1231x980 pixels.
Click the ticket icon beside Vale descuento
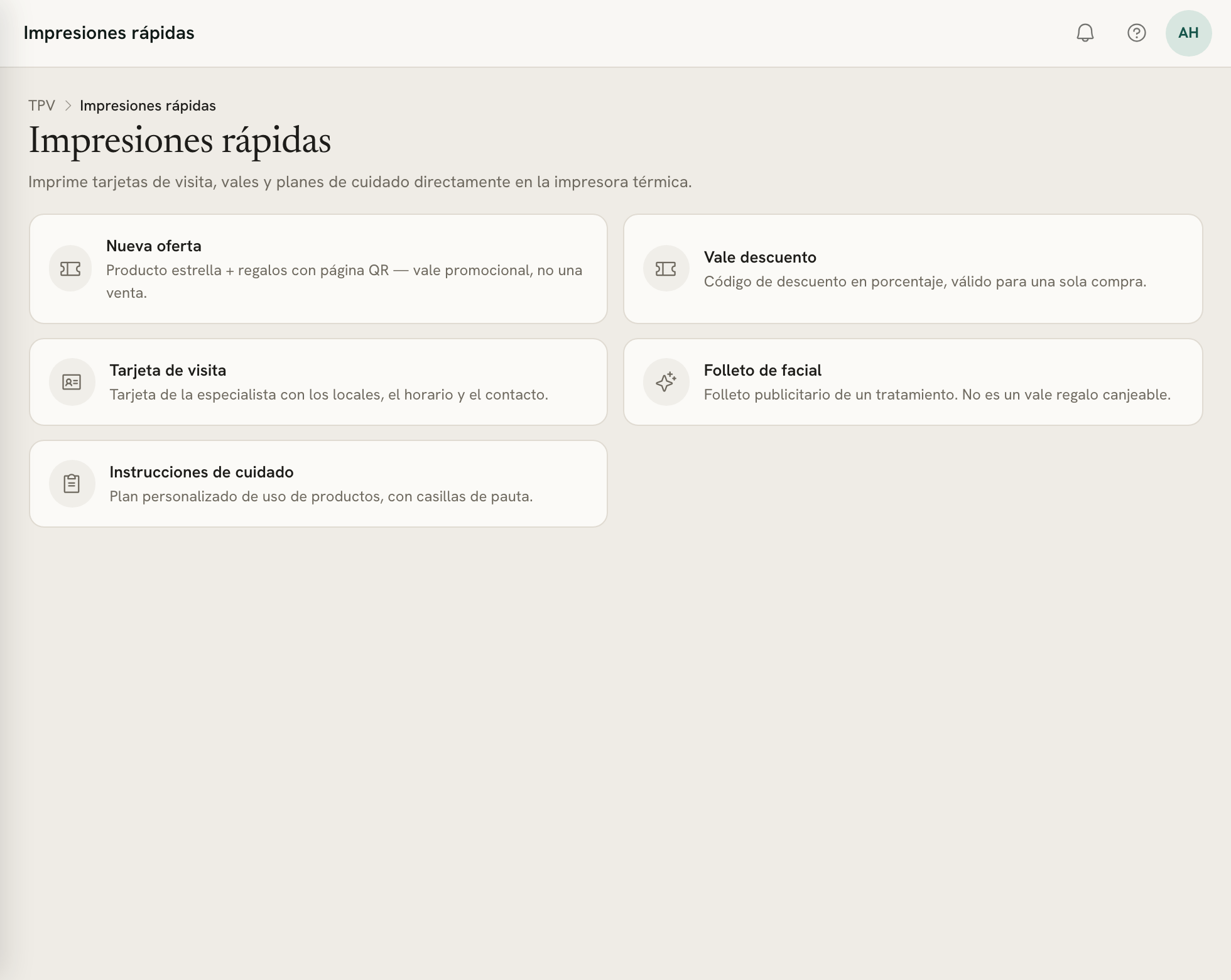click(666, 269)
